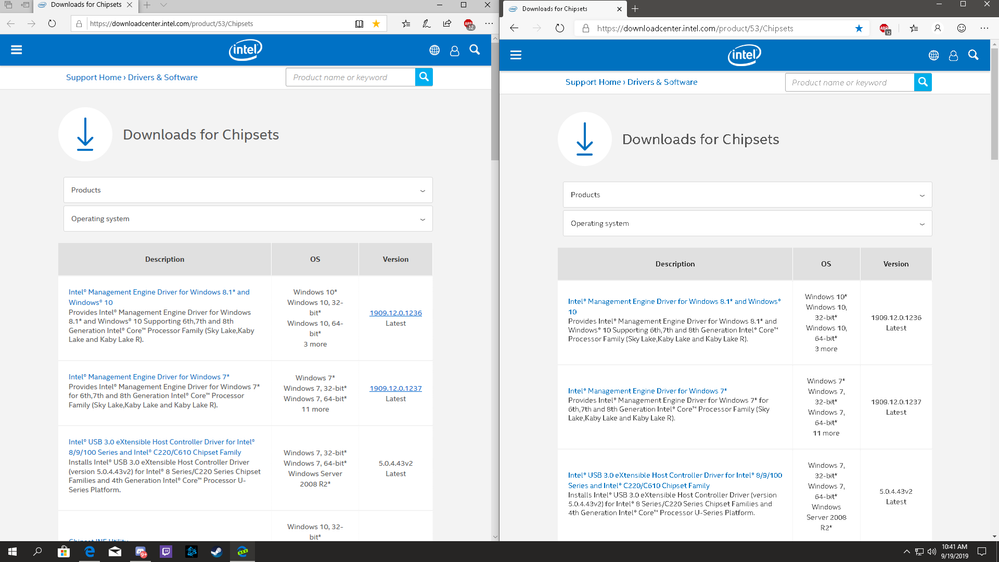Click the globe language icon on the right page
This screenshot has height=562, width=999.
(933, 55)
